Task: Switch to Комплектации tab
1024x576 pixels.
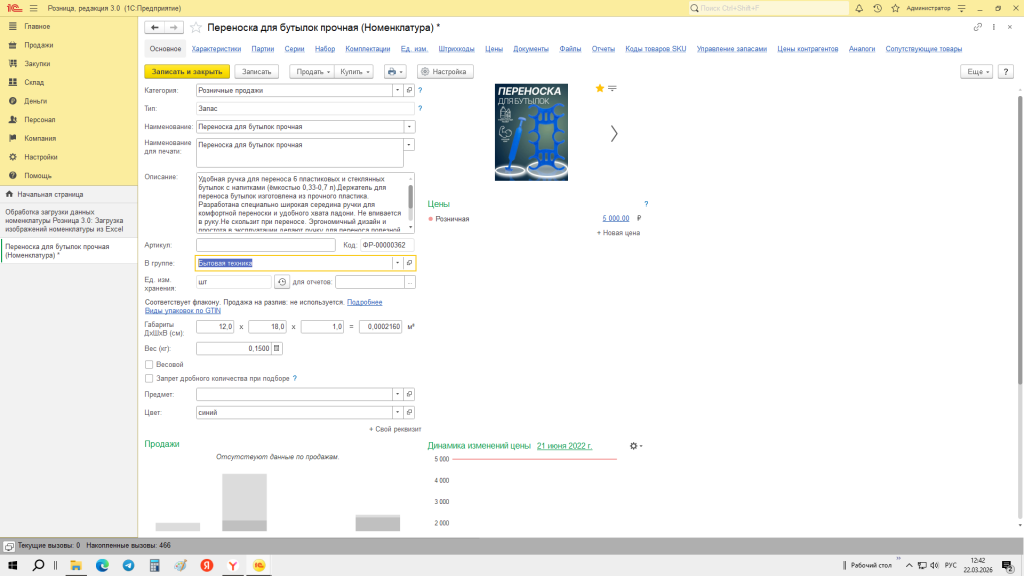Action: pyautogui.click(x=368, y=49)
